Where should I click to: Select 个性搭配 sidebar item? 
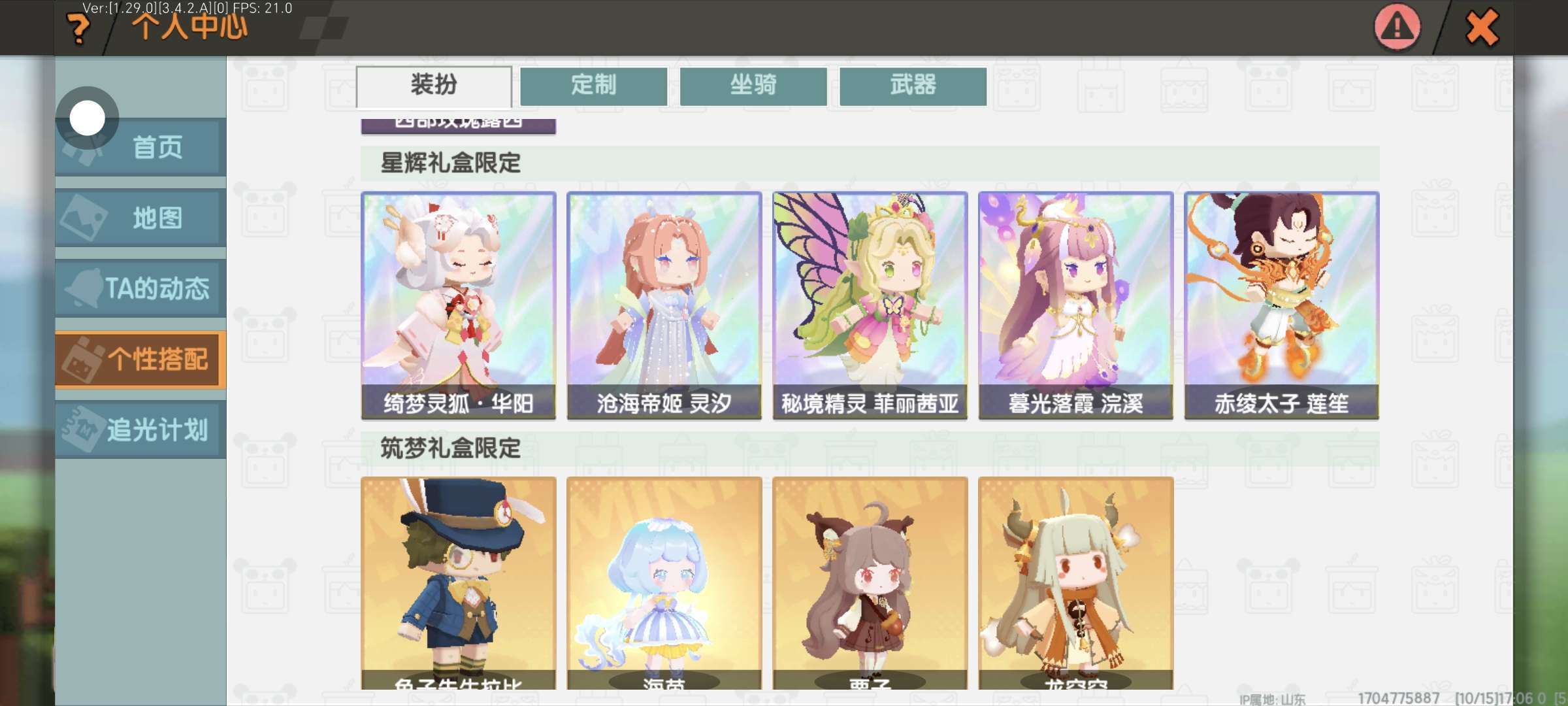coord(141,359)
